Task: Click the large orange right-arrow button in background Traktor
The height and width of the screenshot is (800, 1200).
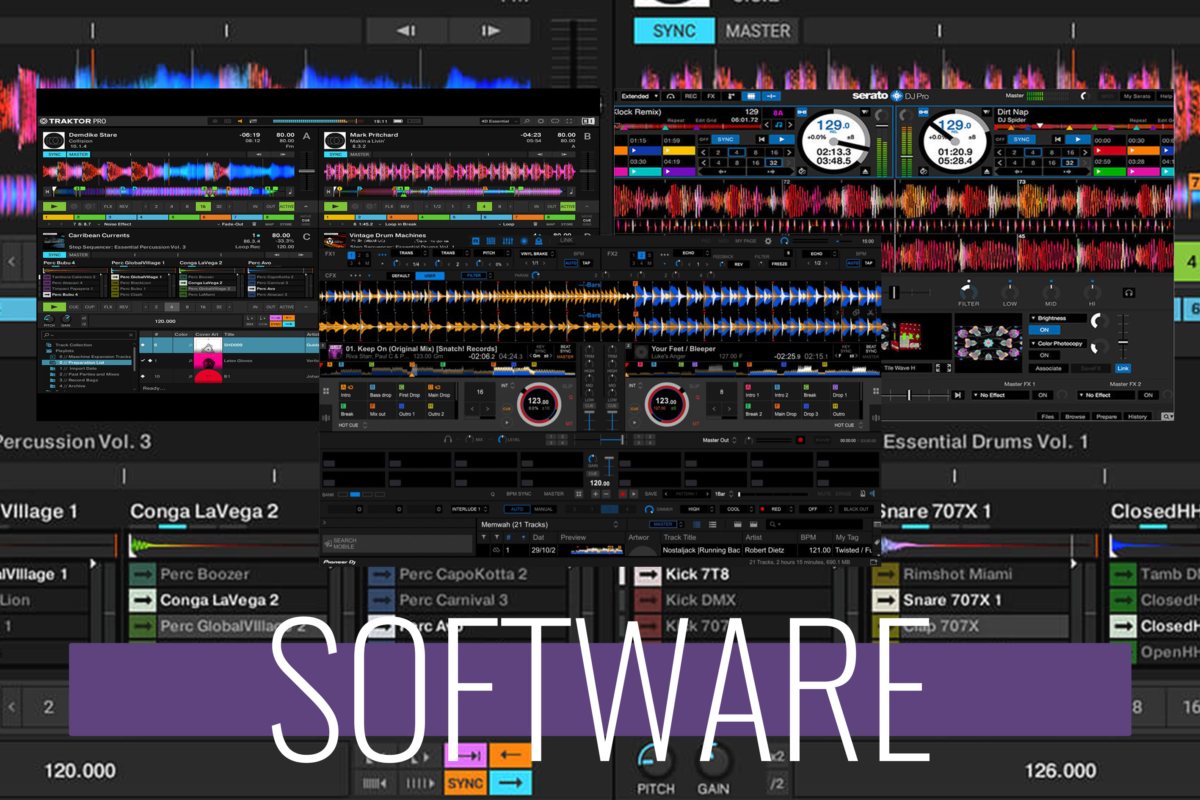Action: [510, 783]
